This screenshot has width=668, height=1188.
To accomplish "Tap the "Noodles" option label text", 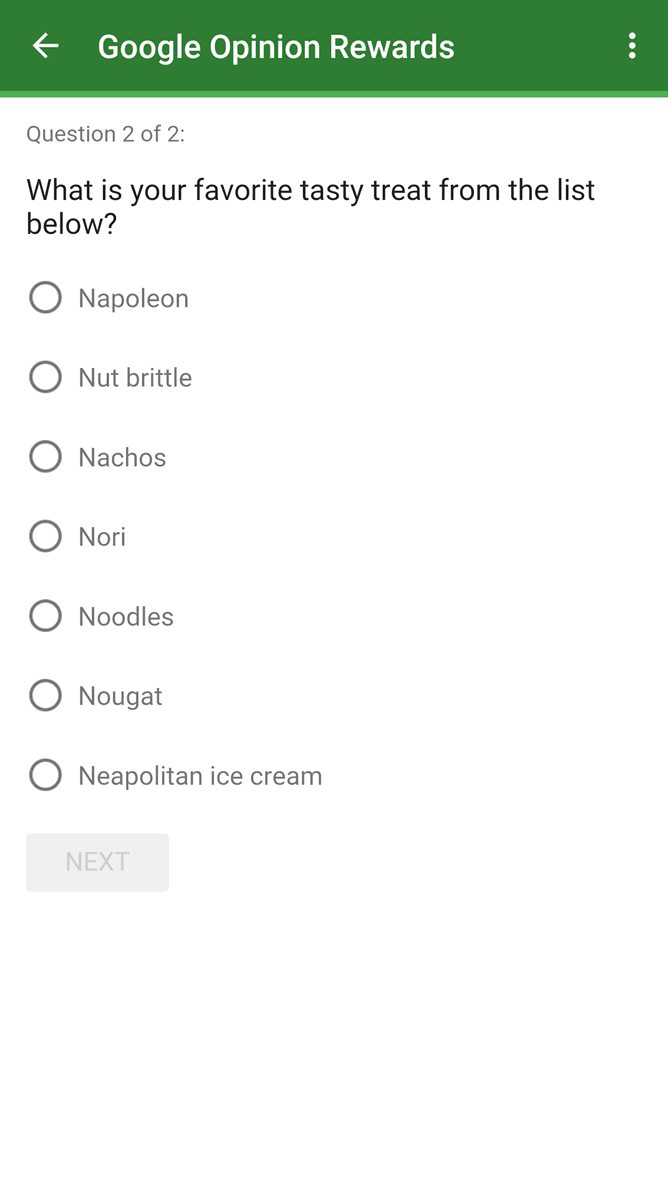I will [x=126, y=617].
